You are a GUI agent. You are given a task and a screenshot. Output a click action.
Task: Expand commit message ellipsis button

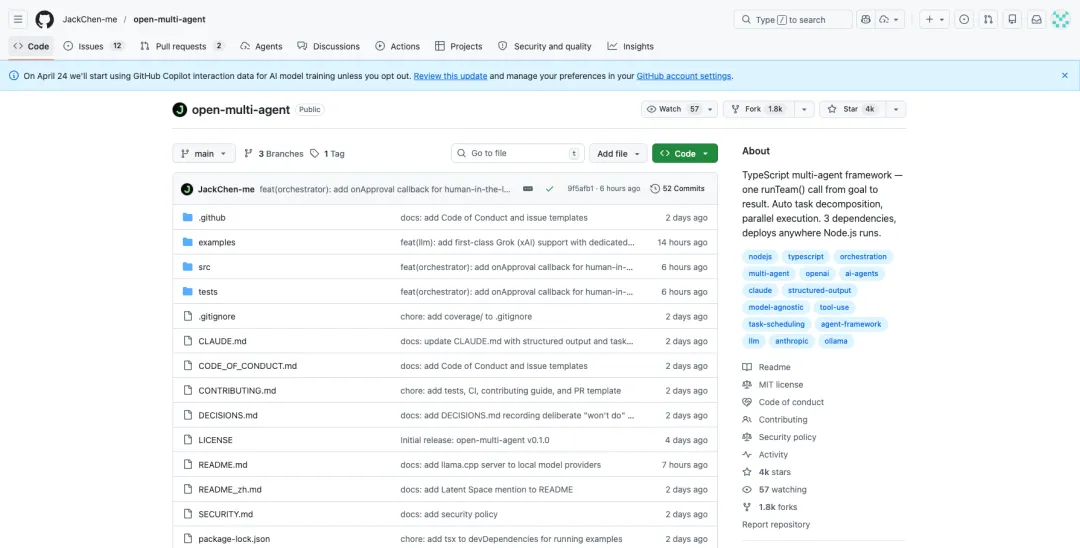click(x=528, y=189)
